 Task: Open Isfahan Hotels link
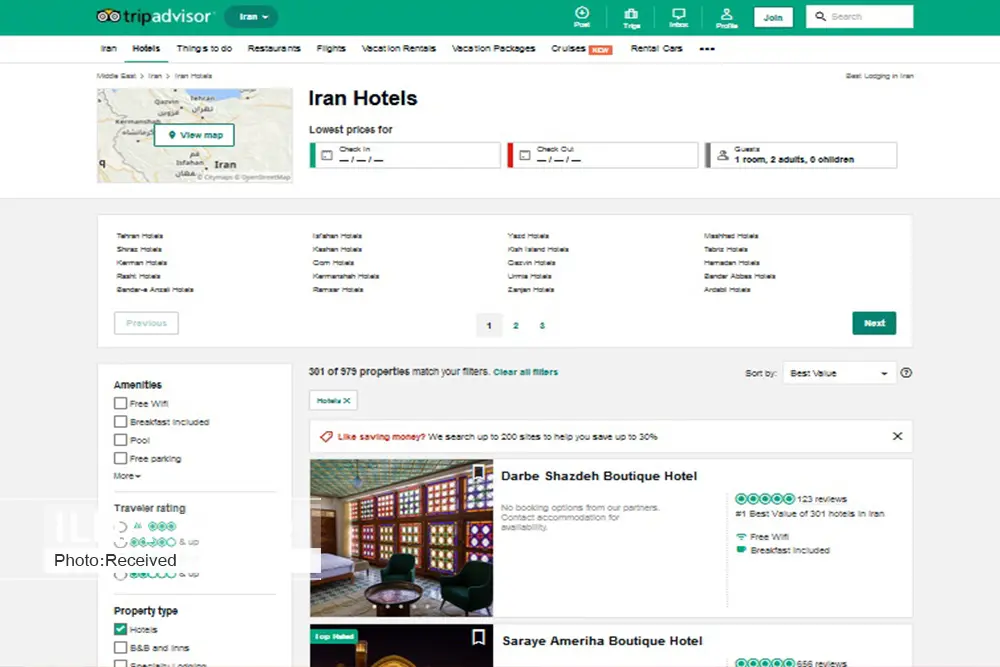coord(337,236)
